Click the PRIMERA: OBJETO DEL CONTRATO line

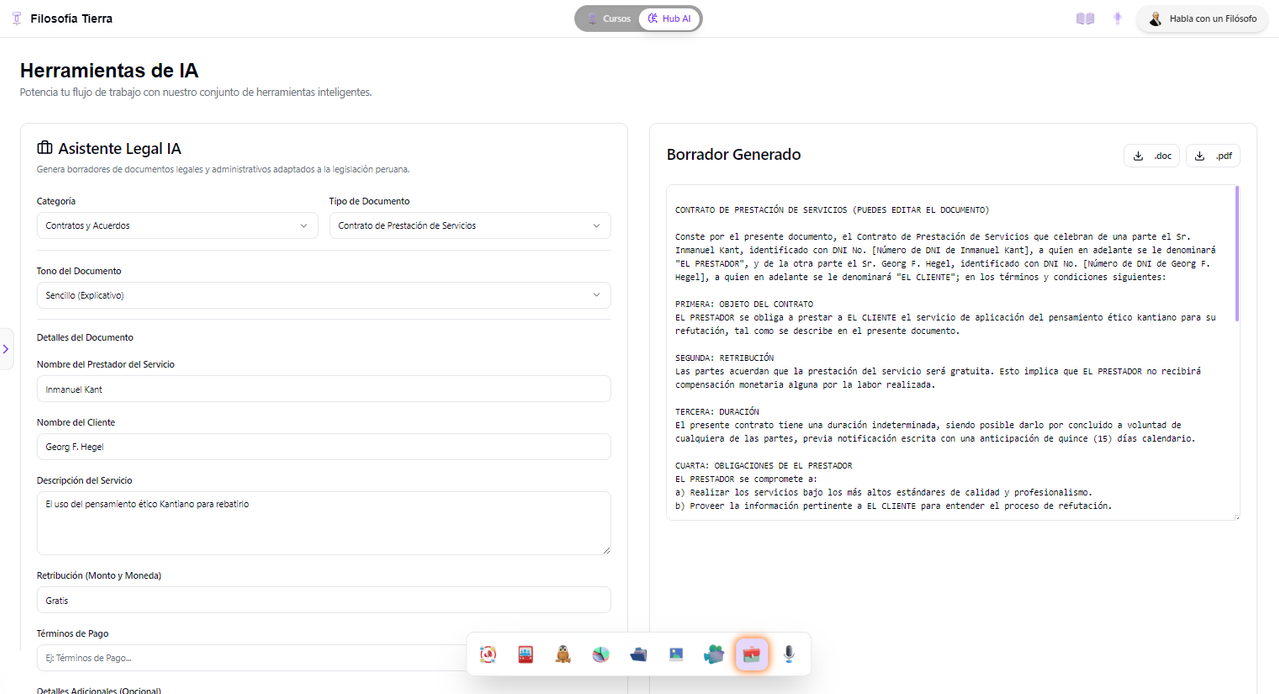744,304
